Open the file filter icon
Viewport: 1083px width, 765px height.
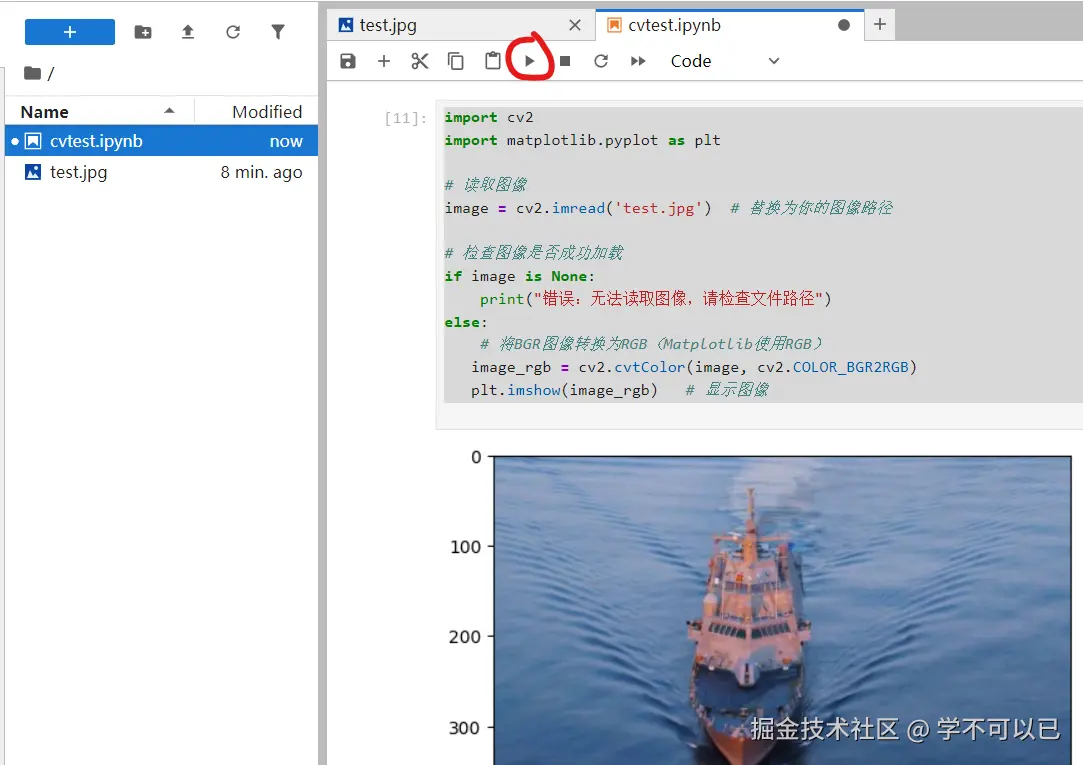[x=278, y=32]
